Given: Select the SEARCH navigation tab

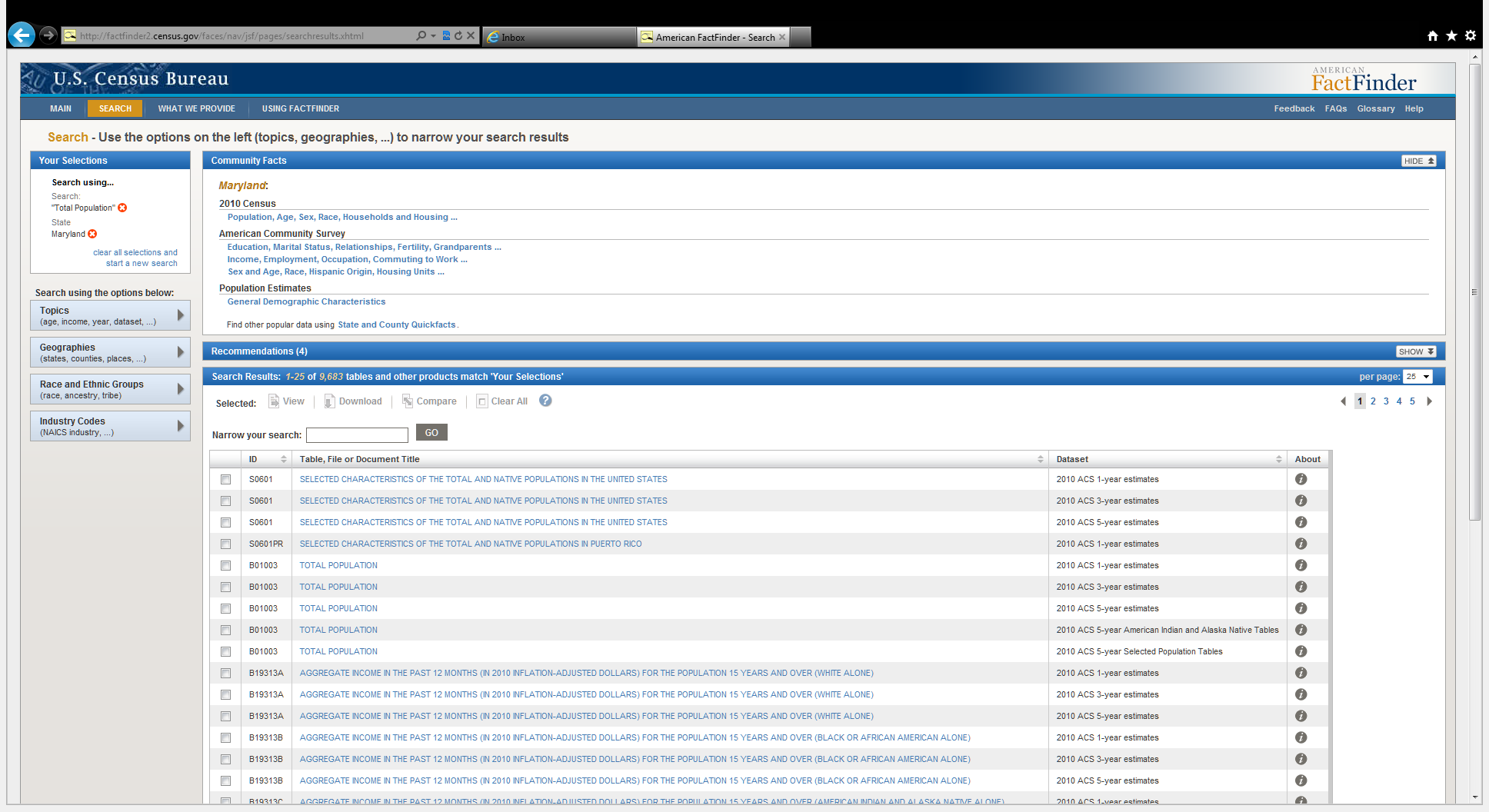Looking at the screenshot, I should pos(115,108).
